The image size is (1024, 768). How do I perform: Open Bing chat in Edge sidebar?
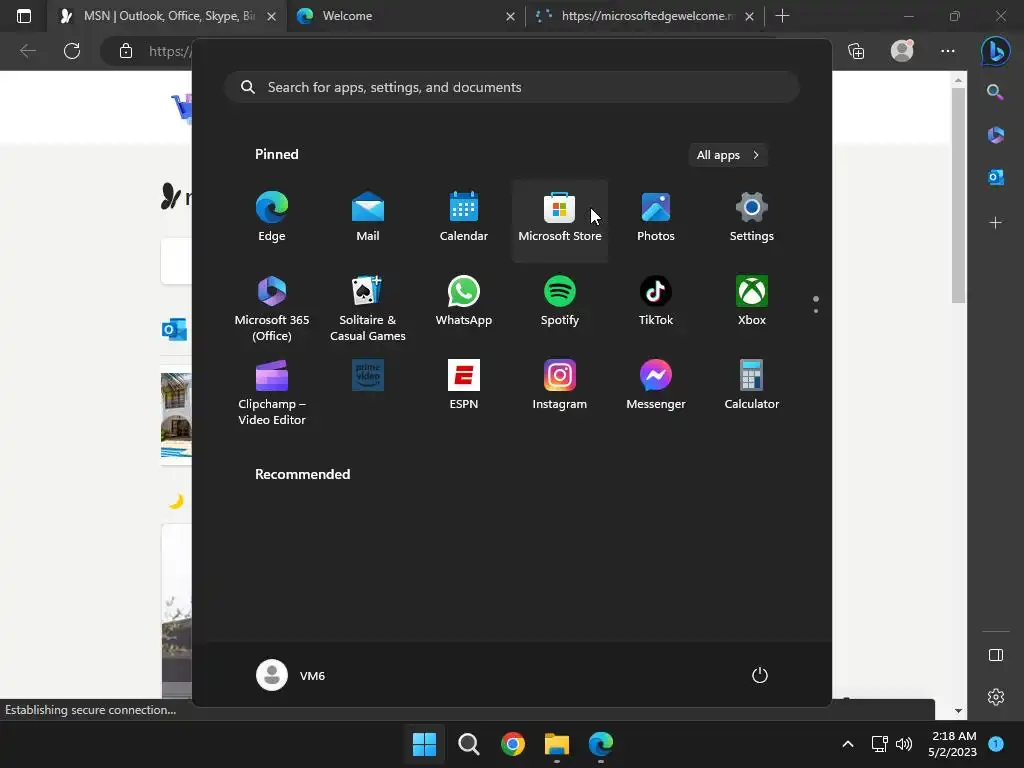pyautogui.click(x=996, y=51)
